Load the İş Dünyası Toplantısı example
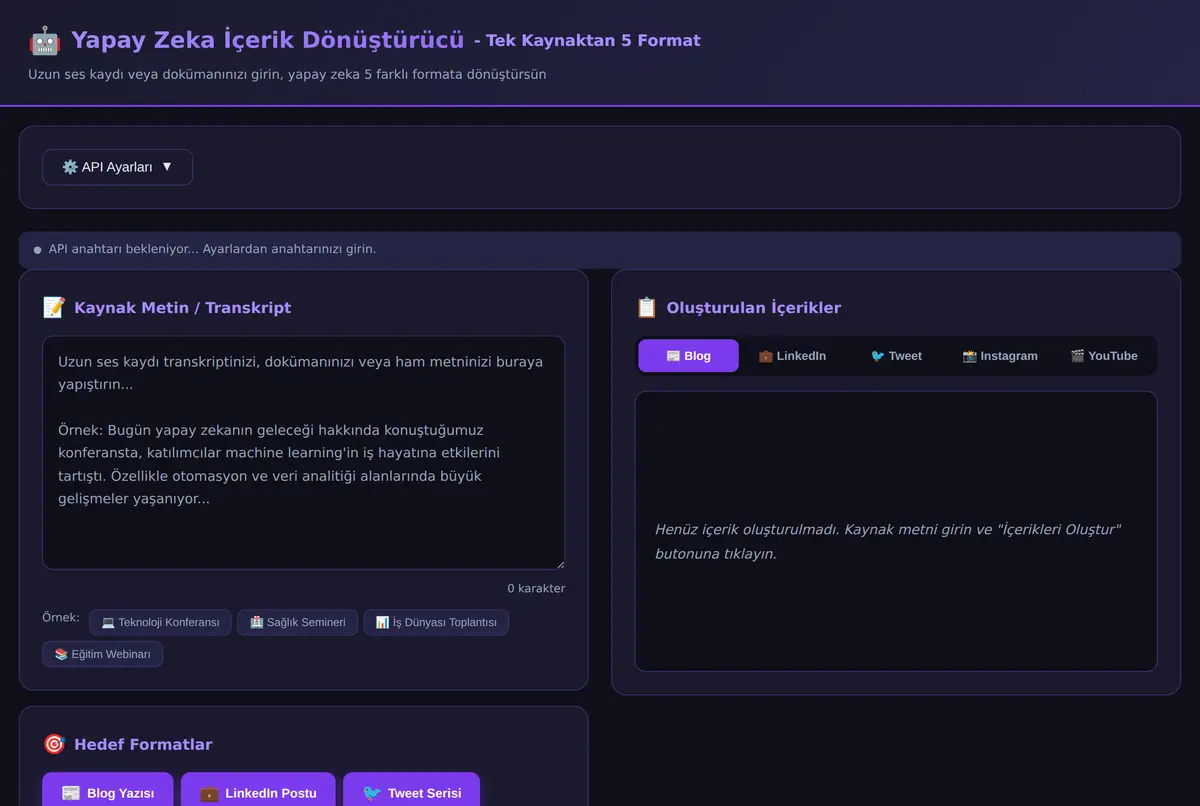This screenshot has height=806, width=1200. click(x=436, y=623)
